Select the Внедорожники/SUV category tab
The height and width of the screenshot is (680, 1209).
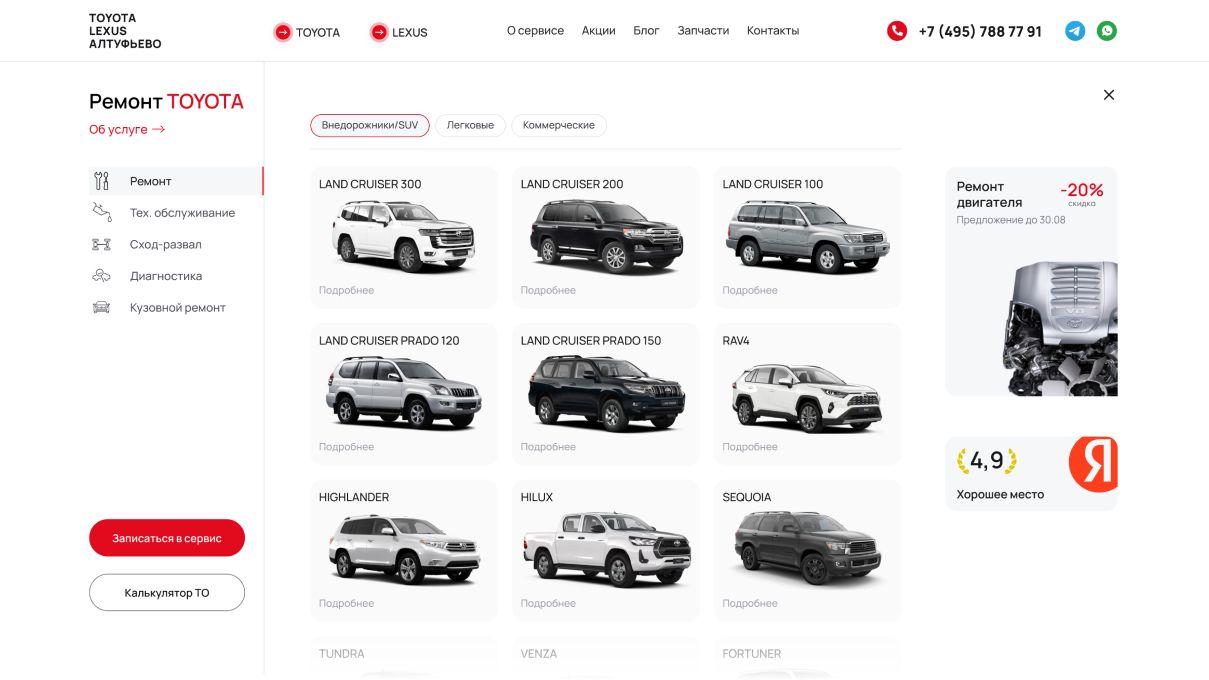370,125
